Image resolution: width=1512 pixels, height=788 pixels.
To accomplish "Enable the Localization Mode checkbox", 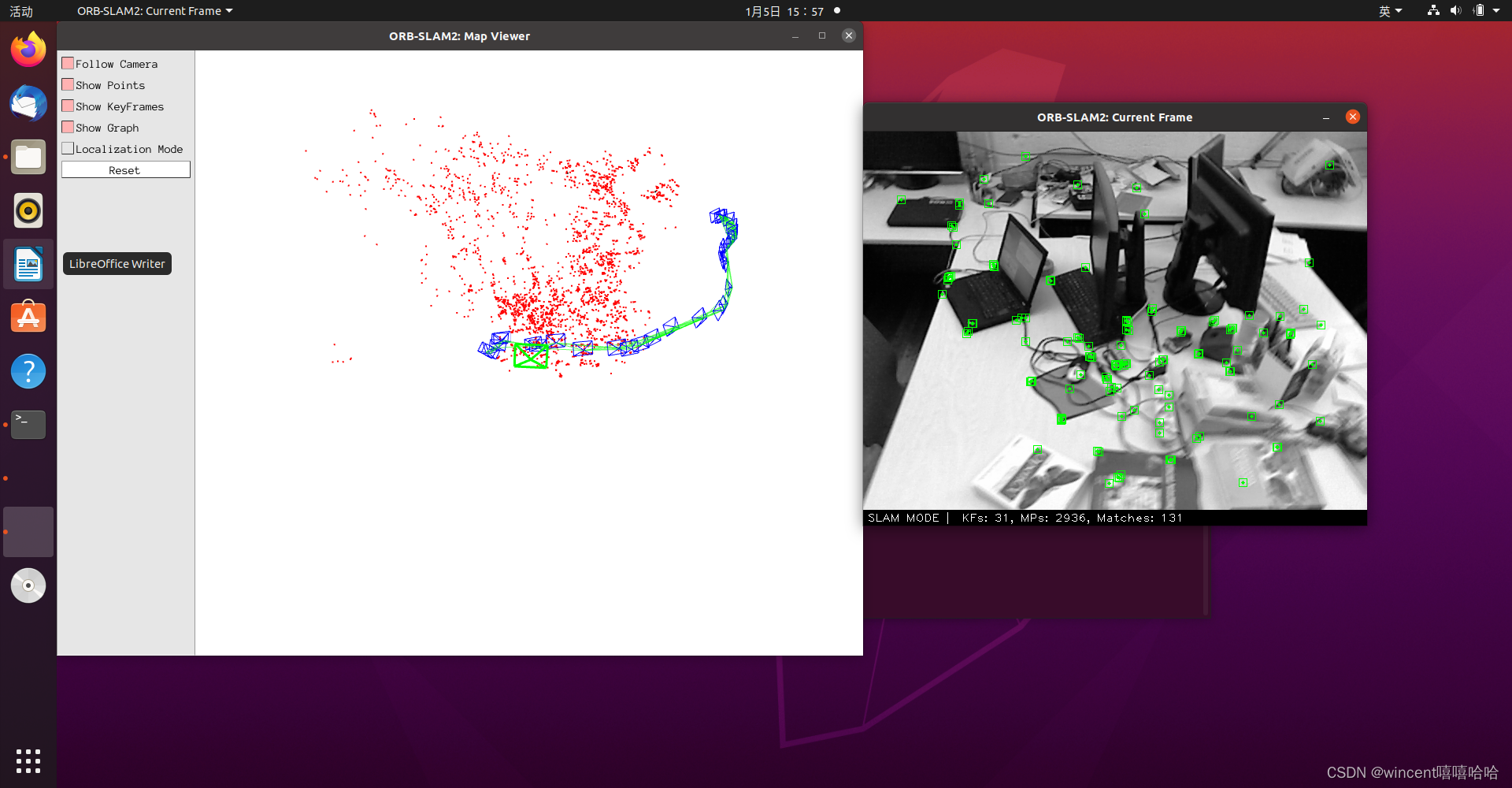I will (x=68, y=149).
